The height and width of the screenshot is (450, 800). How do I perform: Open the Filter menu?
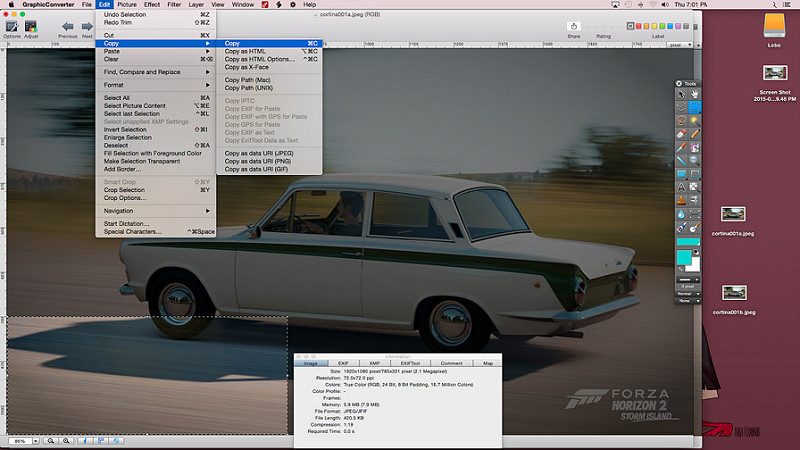pos(174,5)
